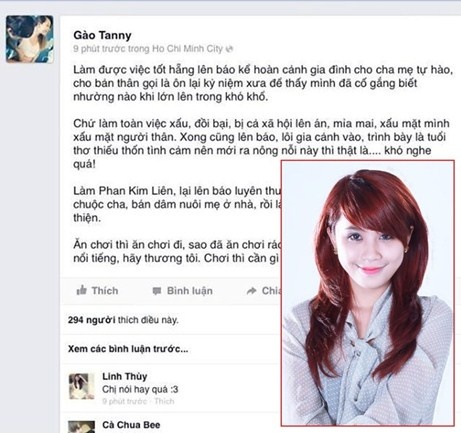Click the share arrow icon
Screen dimensions: 461x433
(x=251, y=291)
